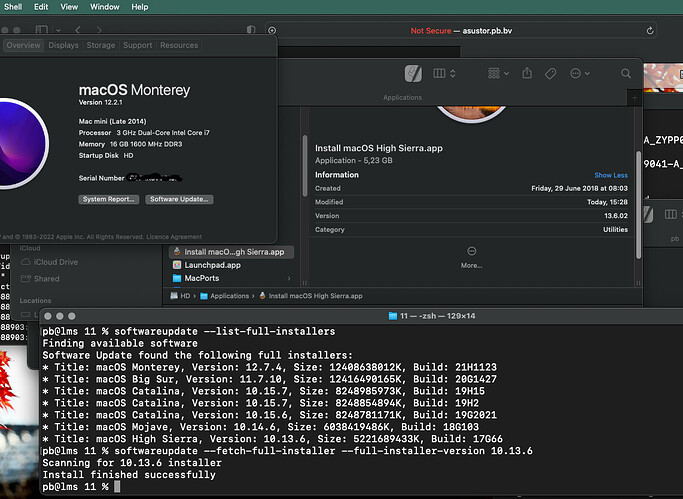Open the Shell menu
This screenshot has width=683, height=499.
[13, 7]
